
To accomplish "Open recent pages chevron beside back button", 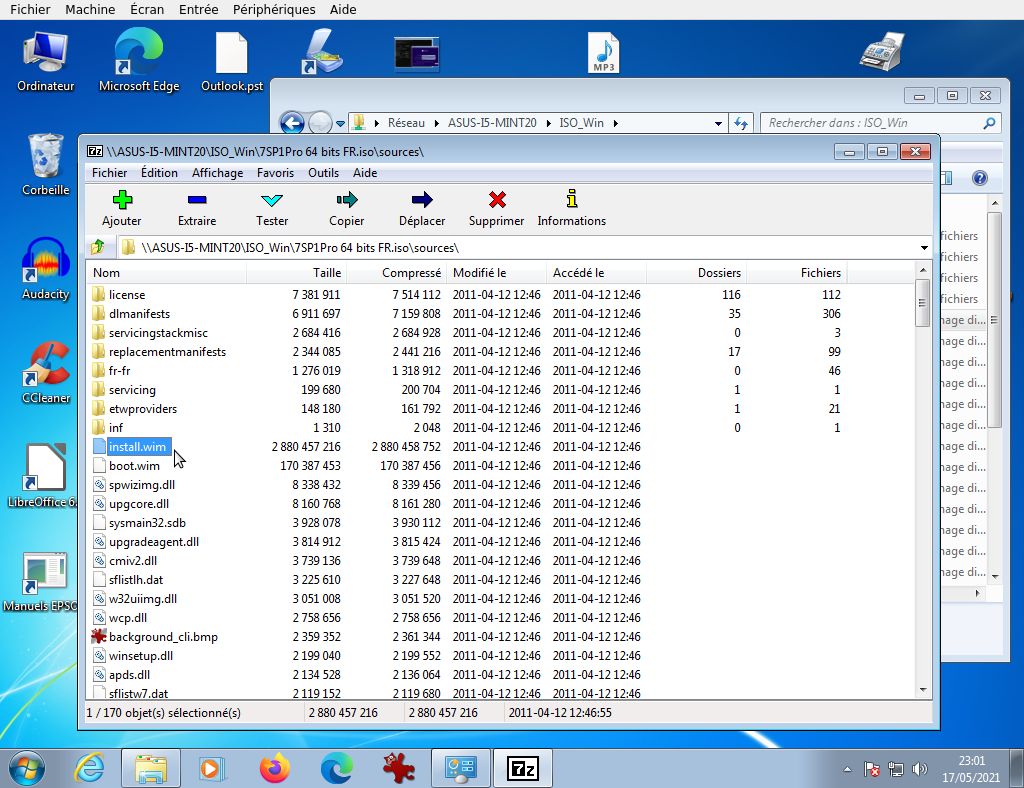I will (x=339, y=124).
